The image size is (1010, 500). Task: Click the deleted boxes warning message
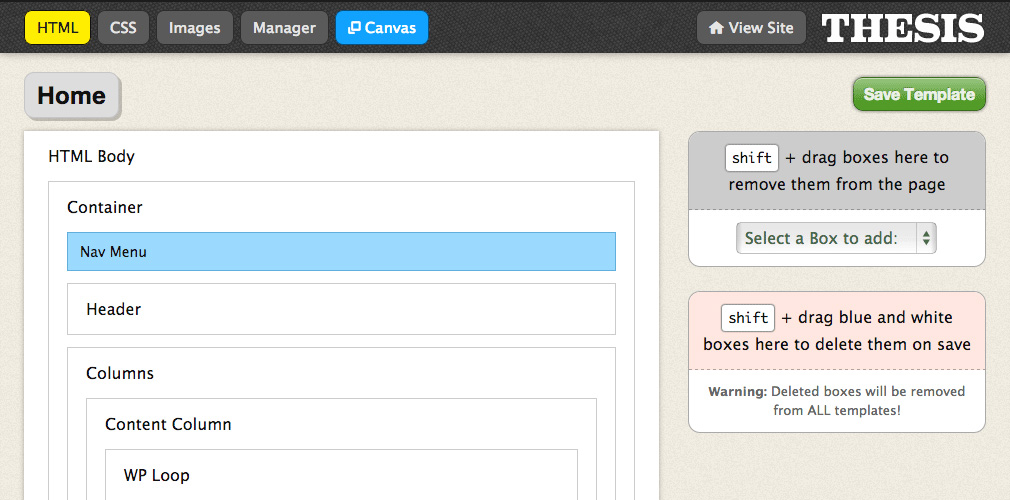click(x=836, y=401)
